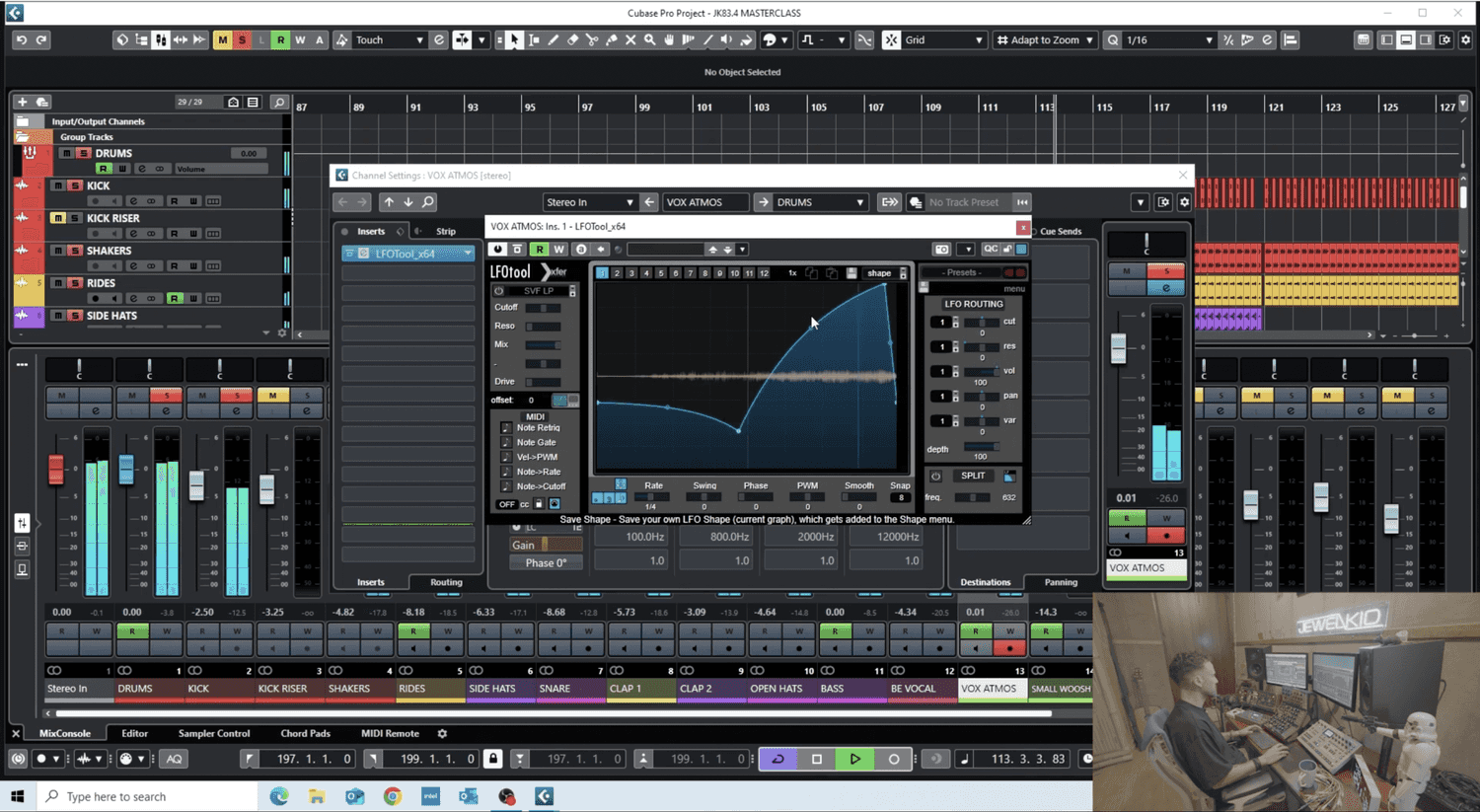The image size is (1480, 812).
Task: Open the Touch automation mode dropdown
Action: [389, 40]
